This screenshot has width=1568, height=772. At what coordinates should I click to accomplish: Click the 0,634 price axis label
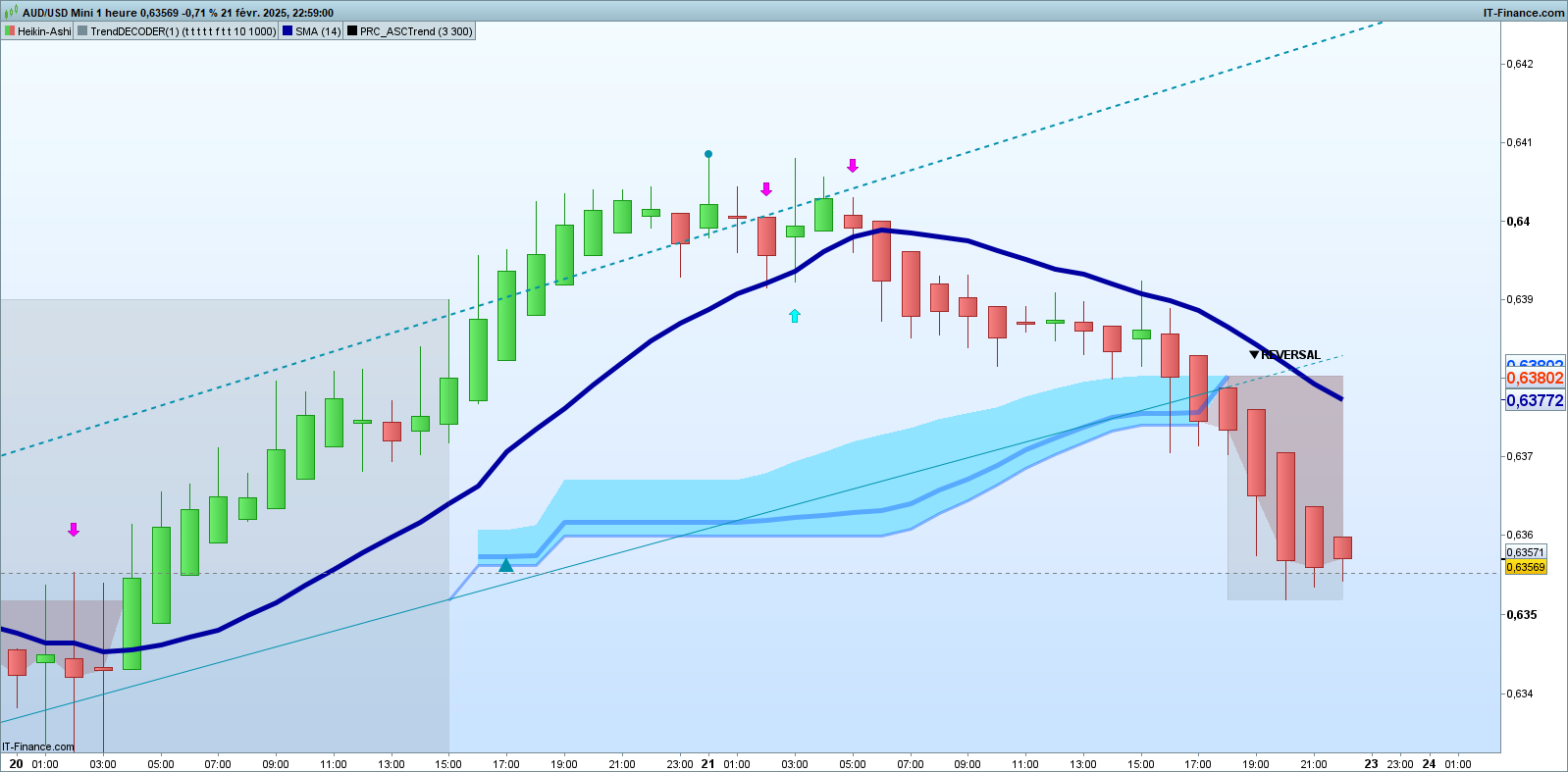1519,694
